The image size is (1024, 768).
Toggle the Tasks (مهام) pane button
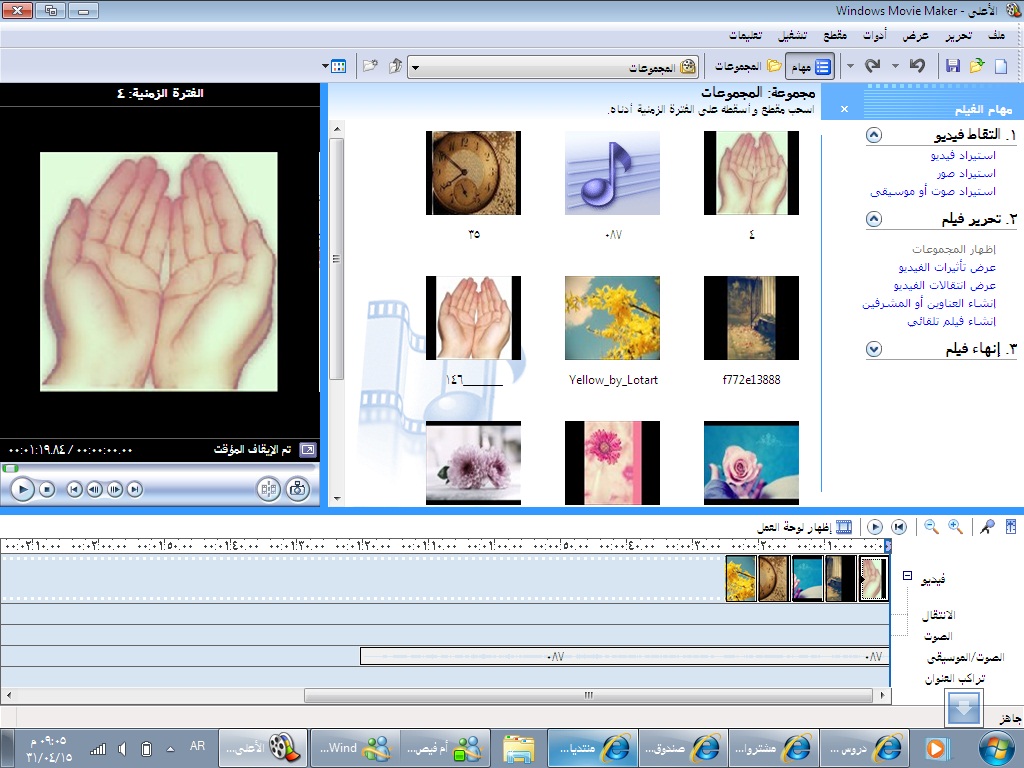click(810, 67)
